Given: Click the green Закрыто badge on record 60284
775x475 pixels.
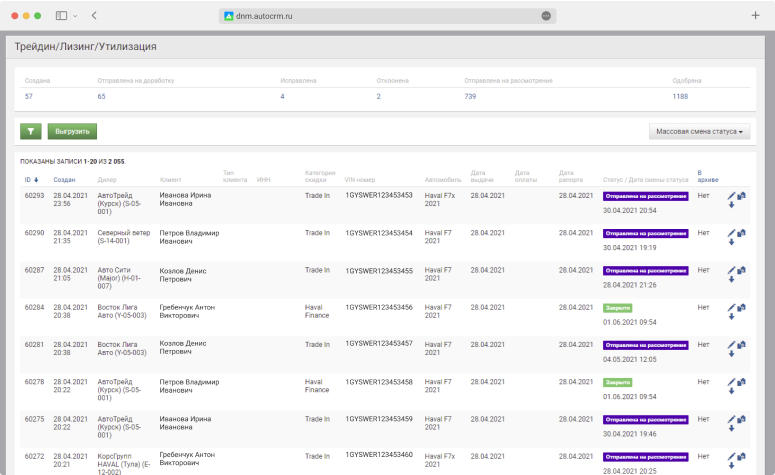Looking at the screenshot, I should [x=618, y=308].
